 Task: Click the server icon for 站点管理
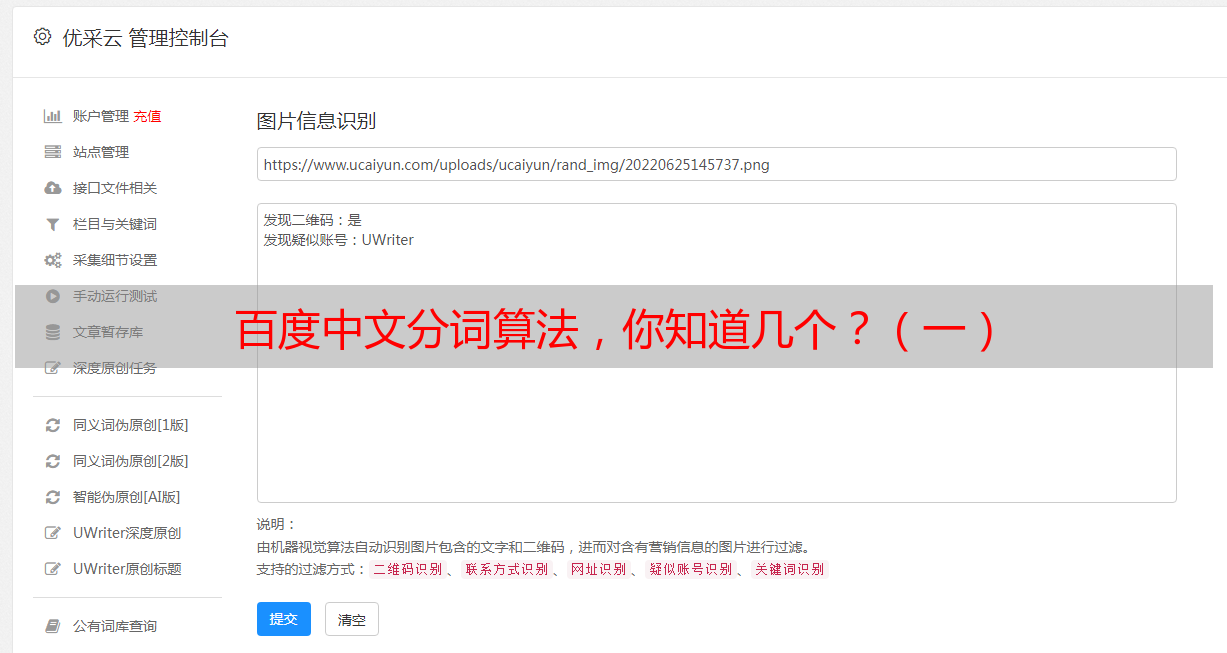click(53, 152)
